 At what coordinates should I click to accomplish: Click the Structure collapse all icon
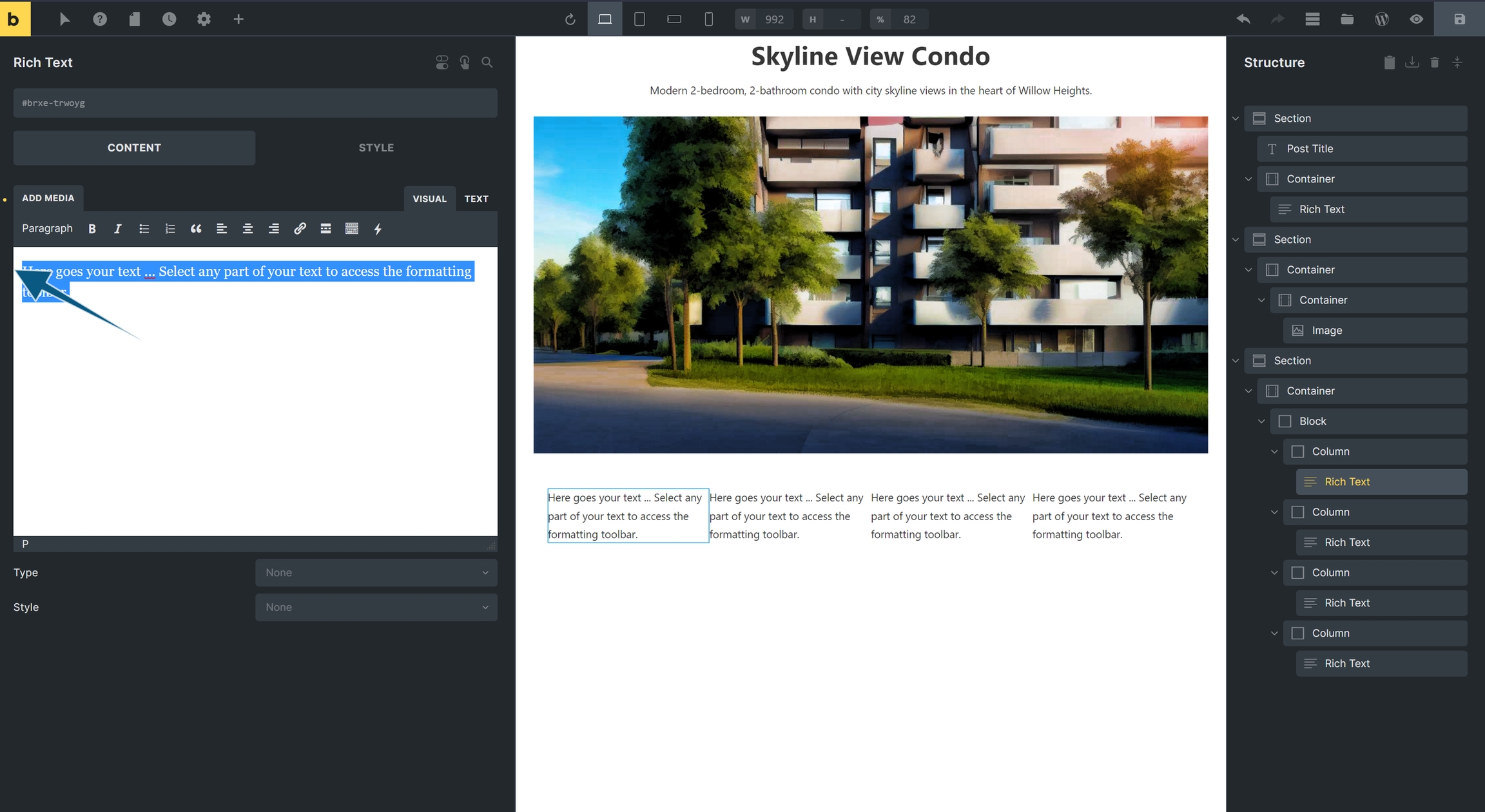click(x=1457, y=63)
